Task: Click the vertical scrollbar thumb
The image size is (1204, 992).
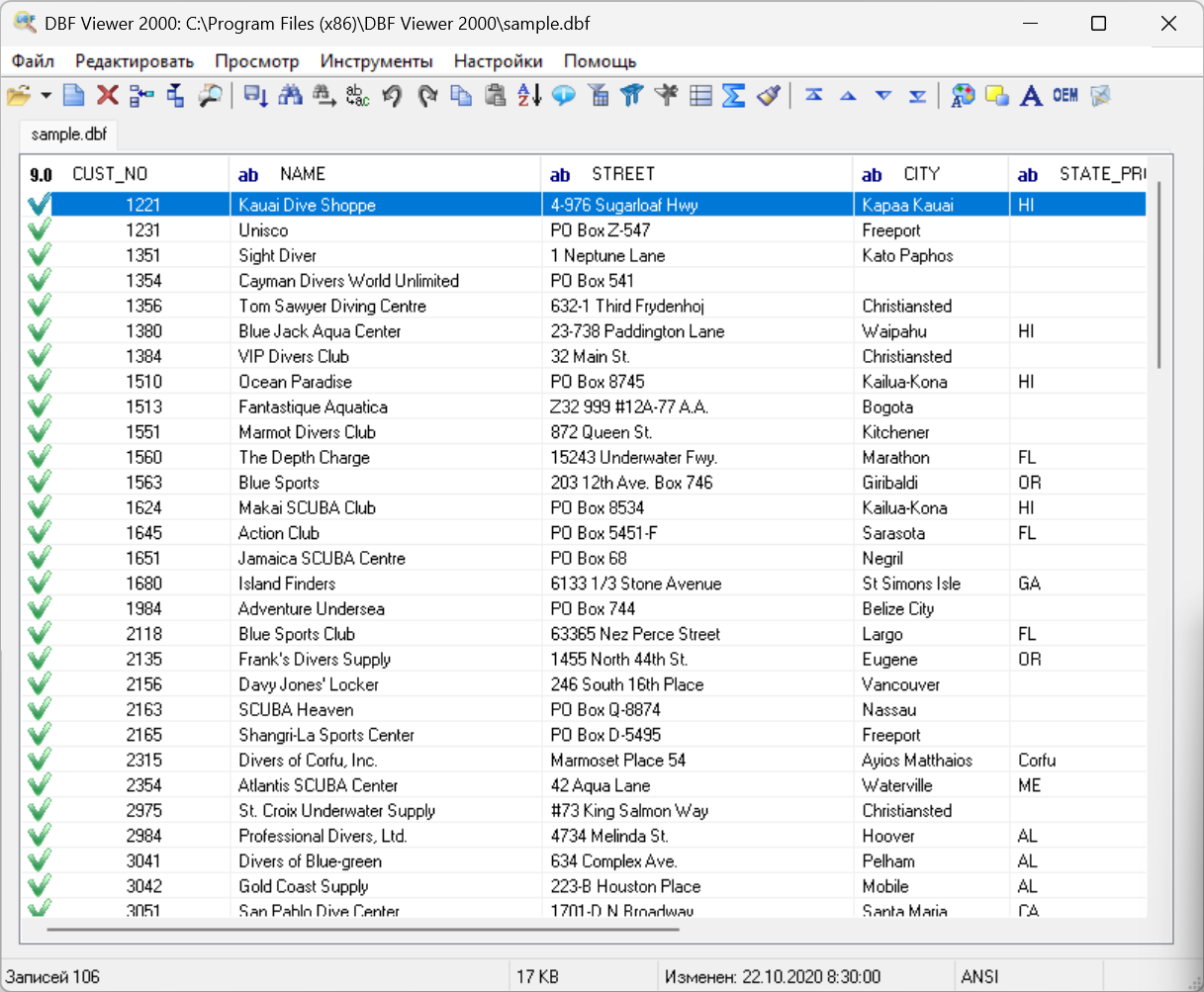Action: 1158,277
